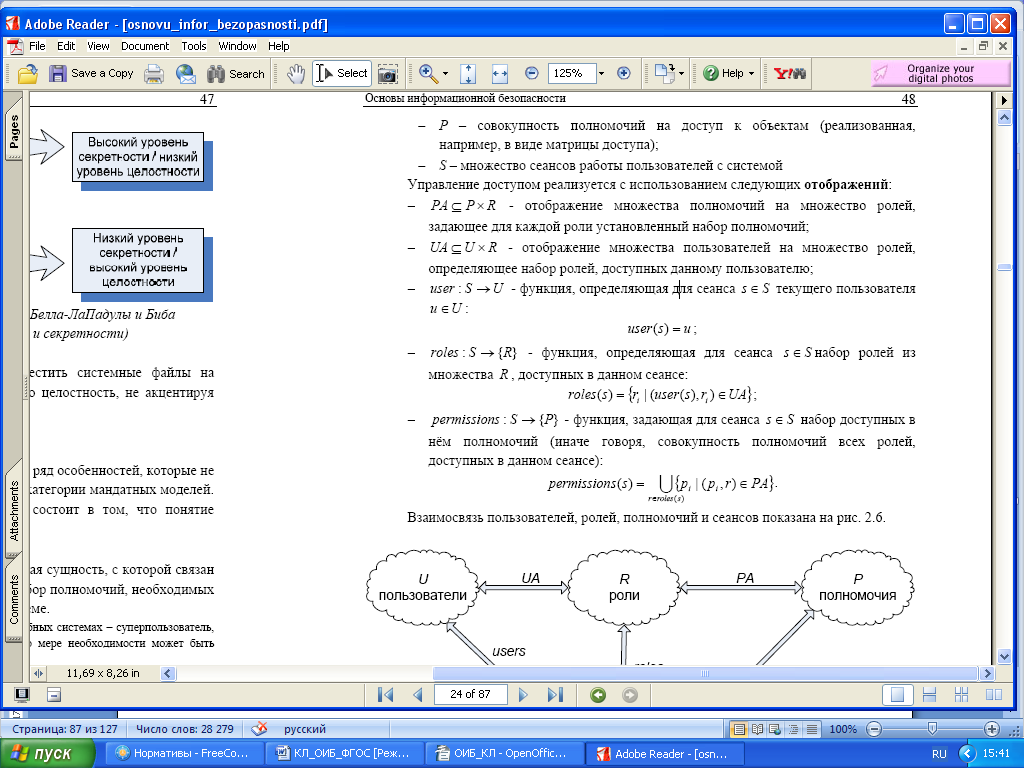The image size is (1024, 768).
Task: Click the Email globe and envelope icon
Action: (185, 74)
